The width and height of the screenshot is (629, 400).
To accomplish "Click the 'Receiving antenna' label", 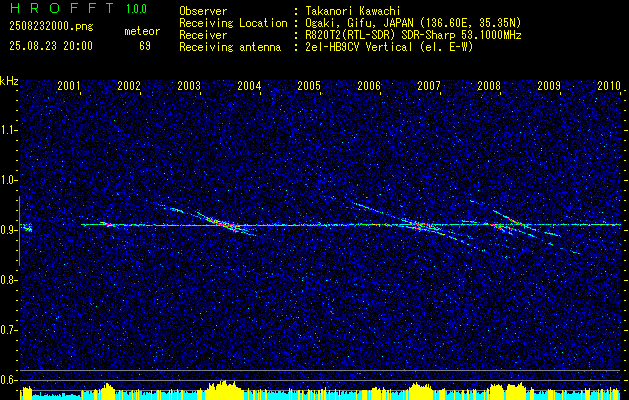I will (x=230, y=47).
